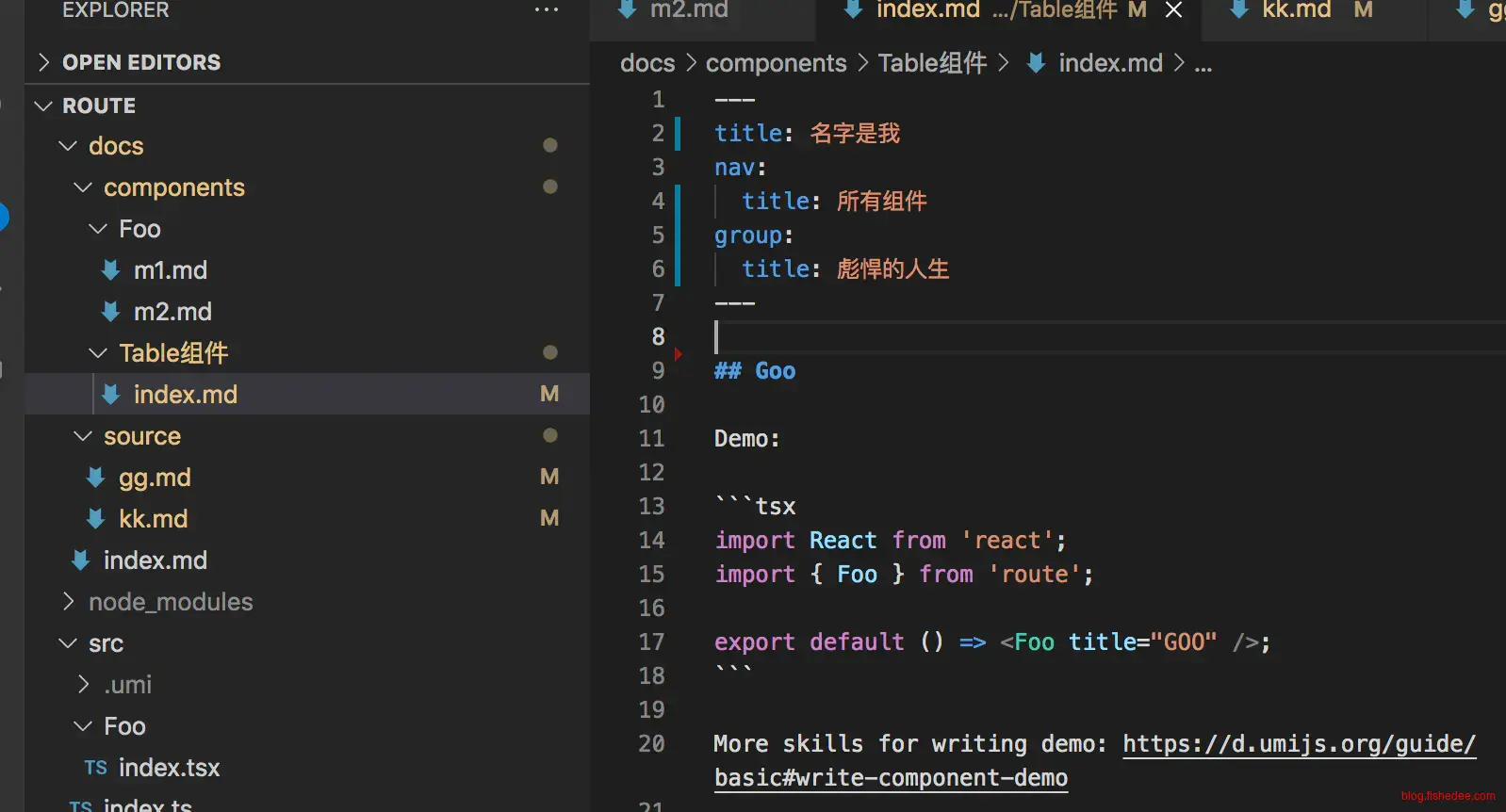1506x812 pixels.
Task: Select kk.md in the file tree
Action: [153, 519]
